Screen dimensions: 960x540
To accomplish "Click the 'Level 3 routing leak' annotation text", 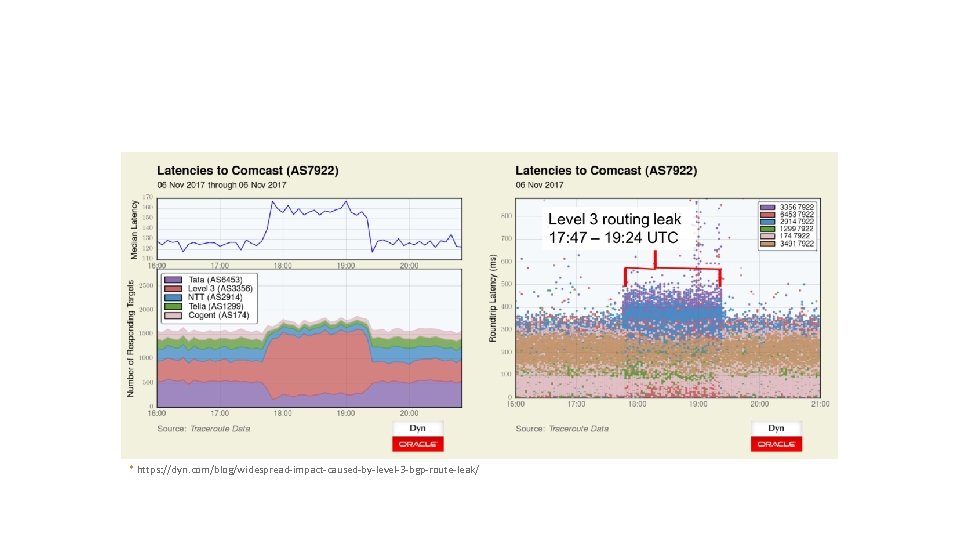I will click(x=615, y=219).
